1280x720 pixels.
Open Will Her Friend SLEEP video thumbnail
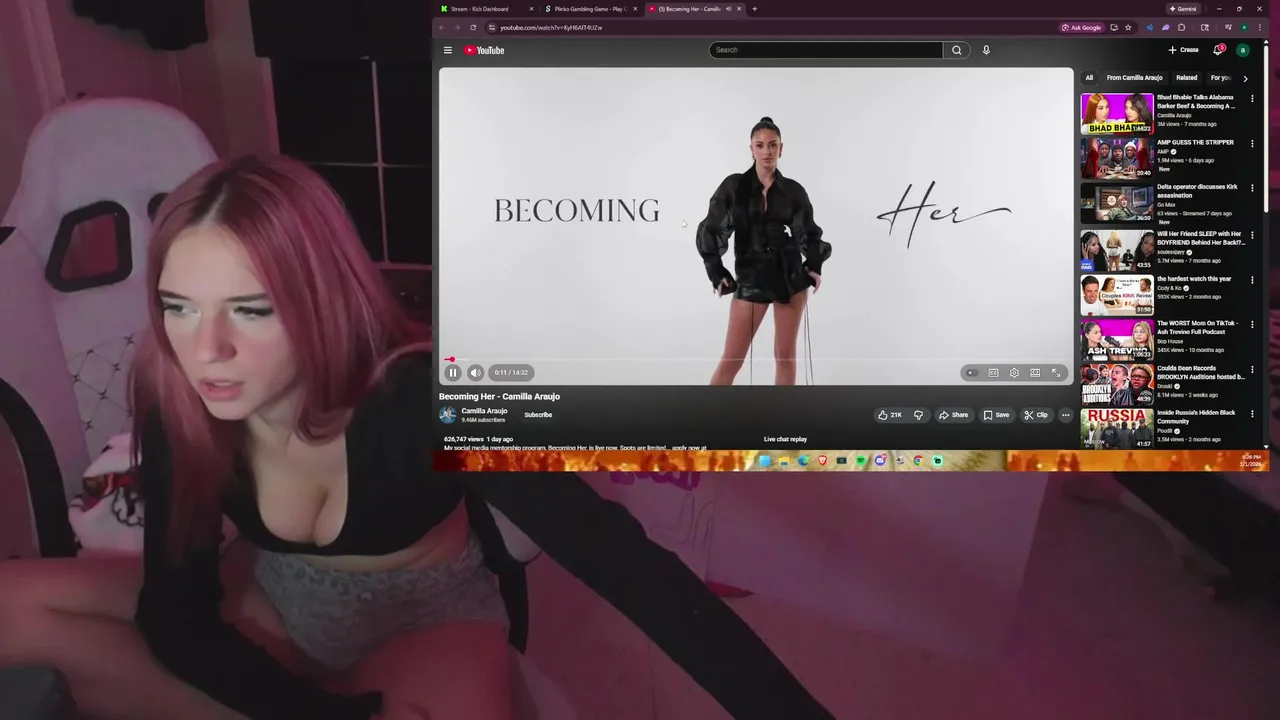click(1117, 250)
